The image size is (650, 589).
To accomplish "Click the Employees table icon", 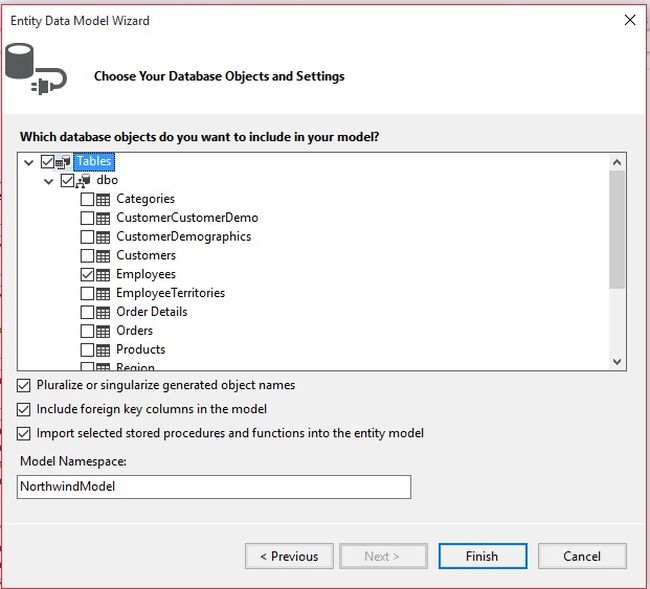I will click(x=103, y=275).
